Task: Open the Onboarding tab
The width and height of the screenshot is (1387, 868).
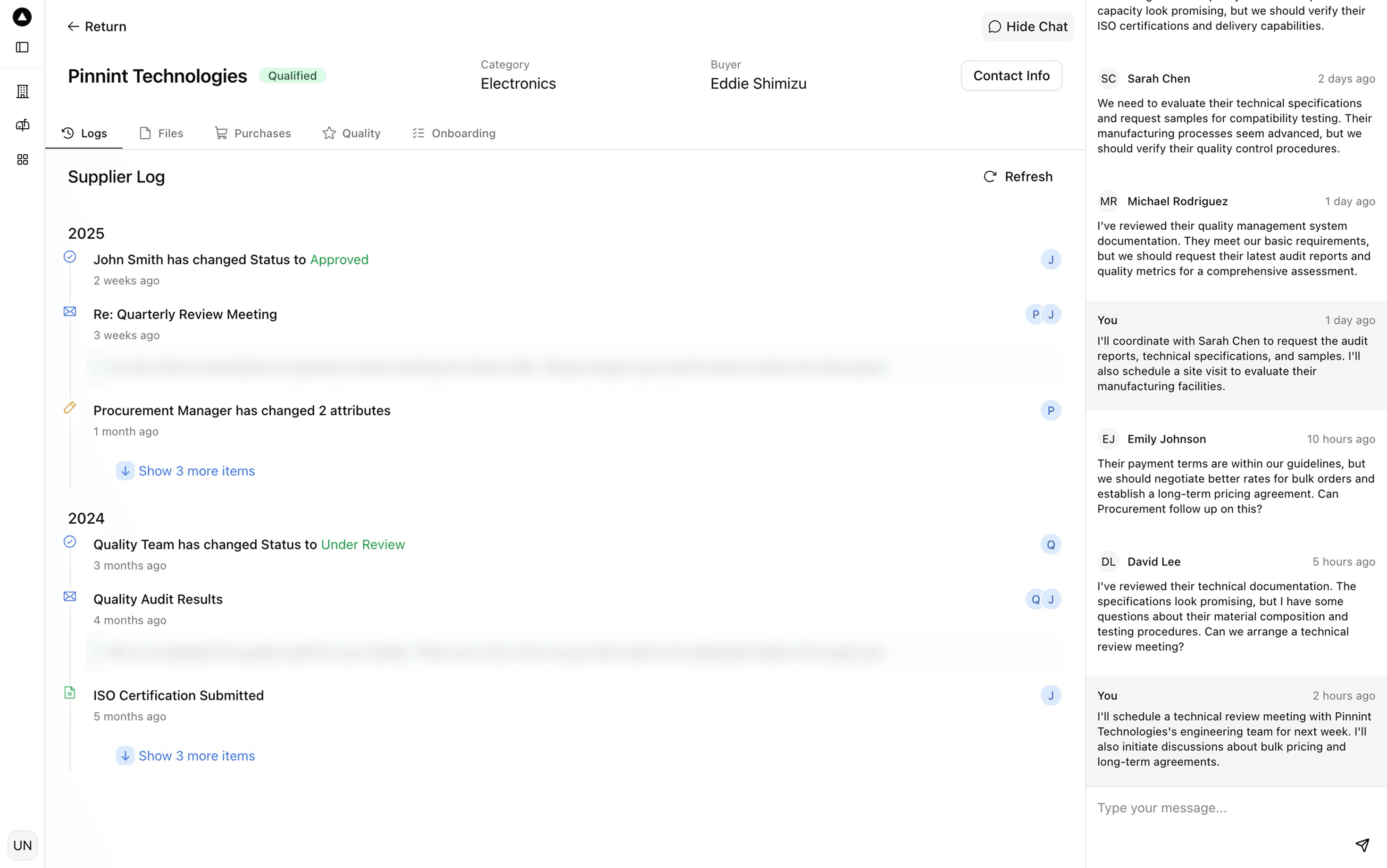Action: [453, 133]
